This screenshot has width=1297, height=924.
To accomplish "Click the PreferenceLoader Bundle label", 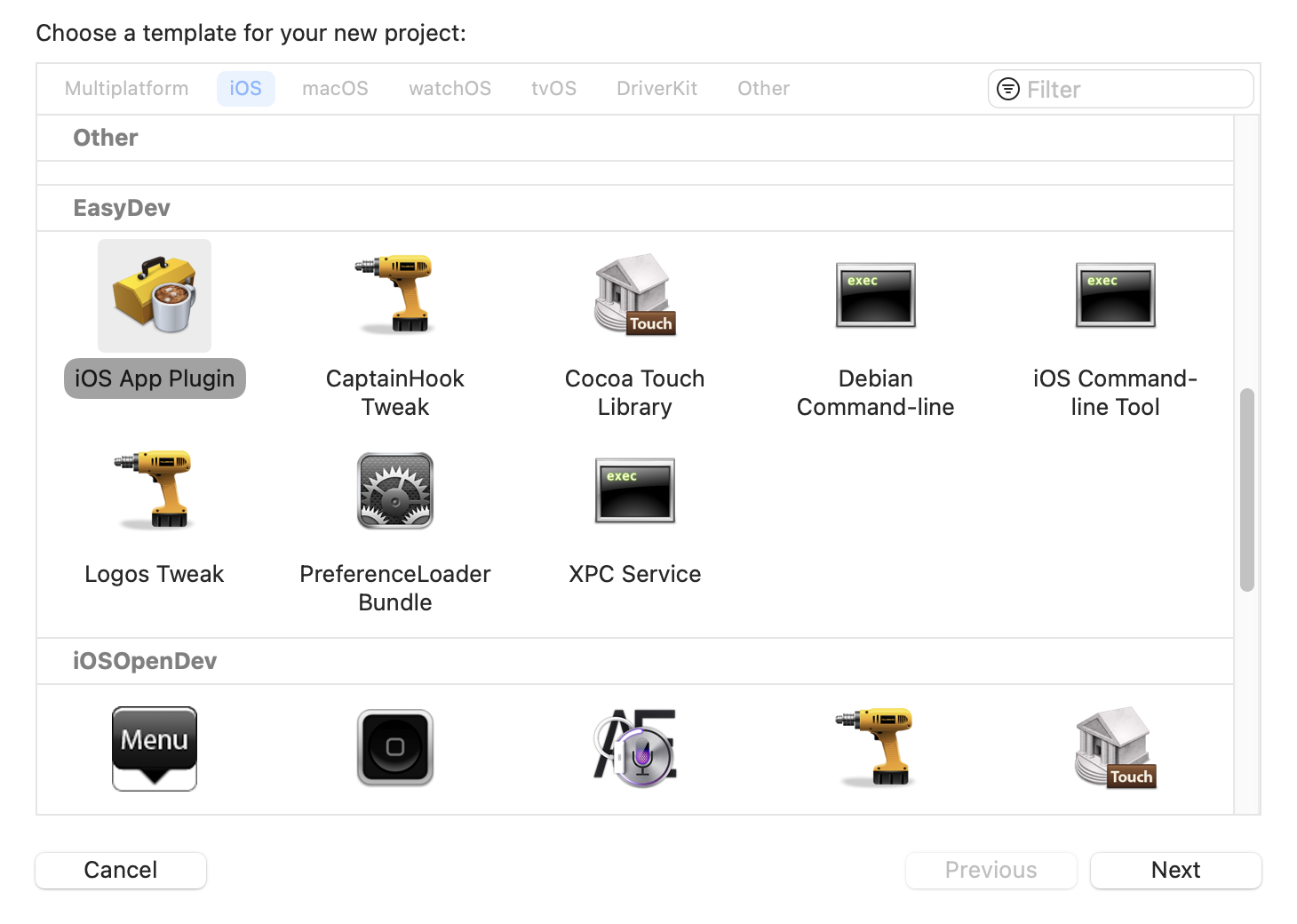I will point(395,588).
